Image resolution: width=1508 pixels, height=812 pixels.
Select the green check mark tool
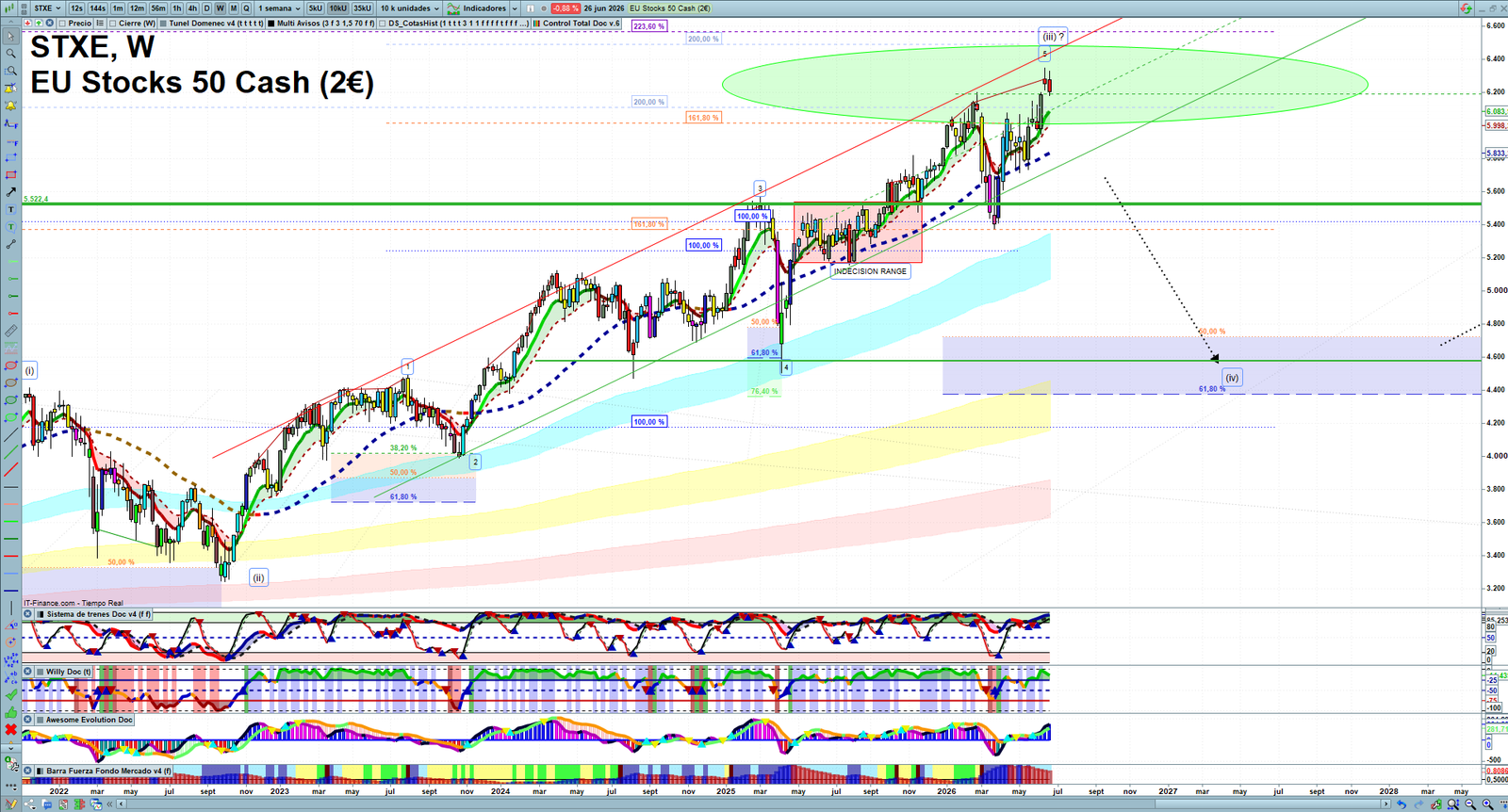click(11, 694)
